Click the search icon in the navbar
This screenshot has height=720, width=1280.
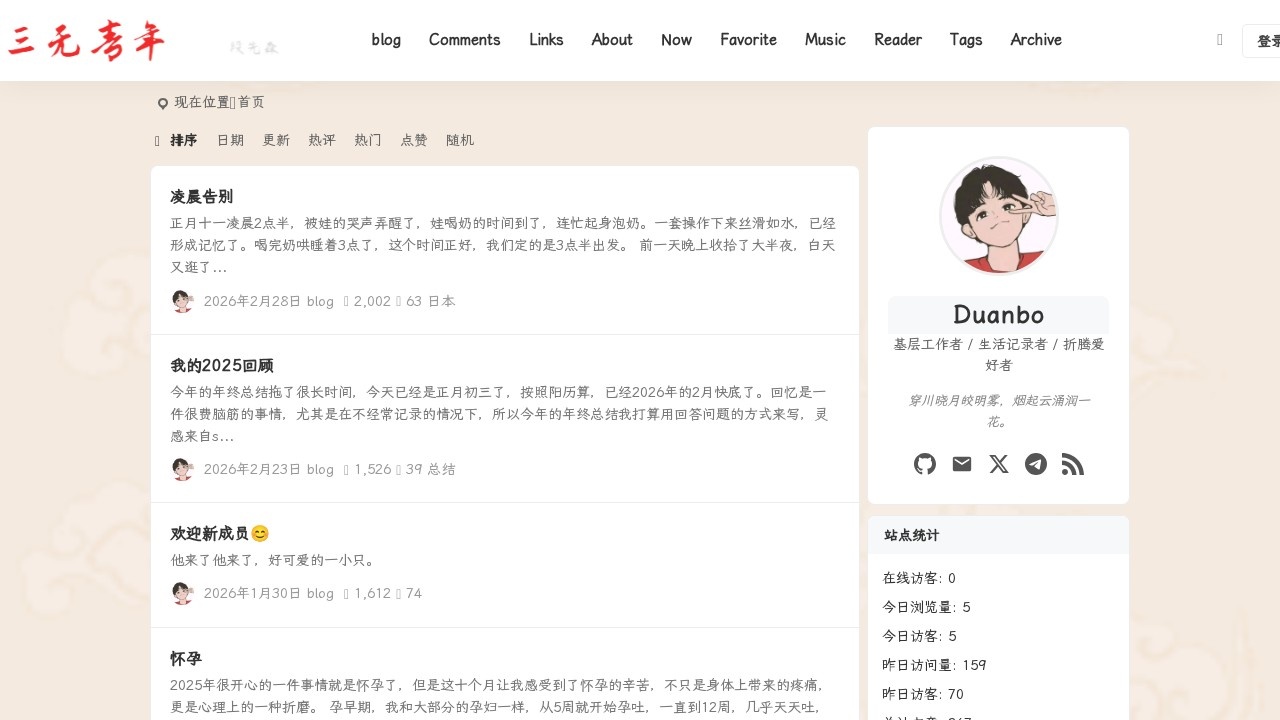click(x=1219, y=40)
